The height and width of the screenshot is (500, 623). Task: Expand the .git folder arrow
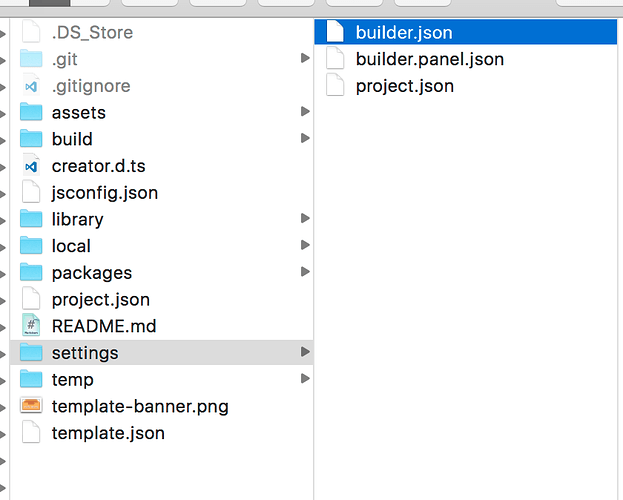coord(304,59)
